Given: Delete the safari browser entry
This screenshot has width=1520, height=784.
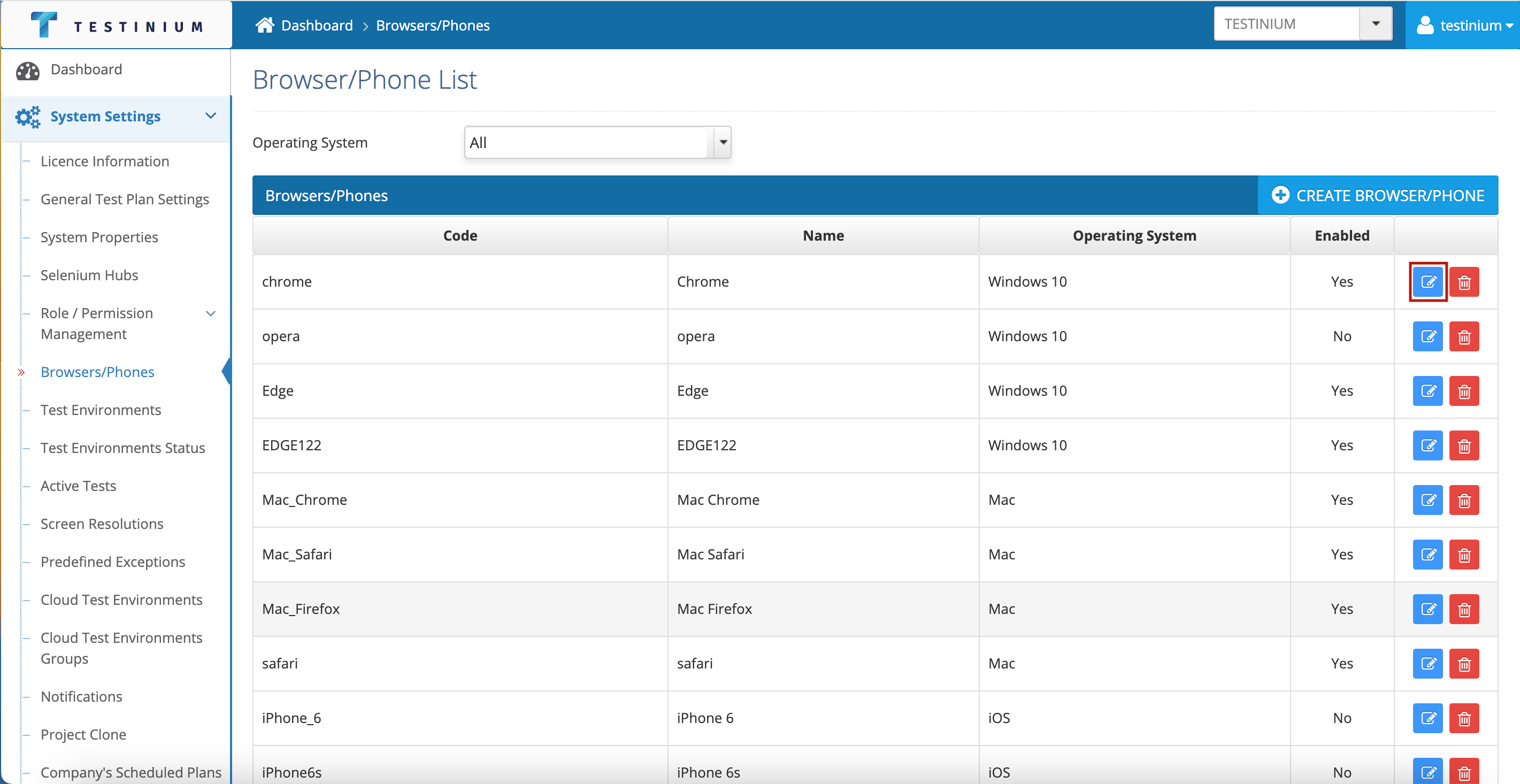Looking at the screenshot, I should (1464, 663).
